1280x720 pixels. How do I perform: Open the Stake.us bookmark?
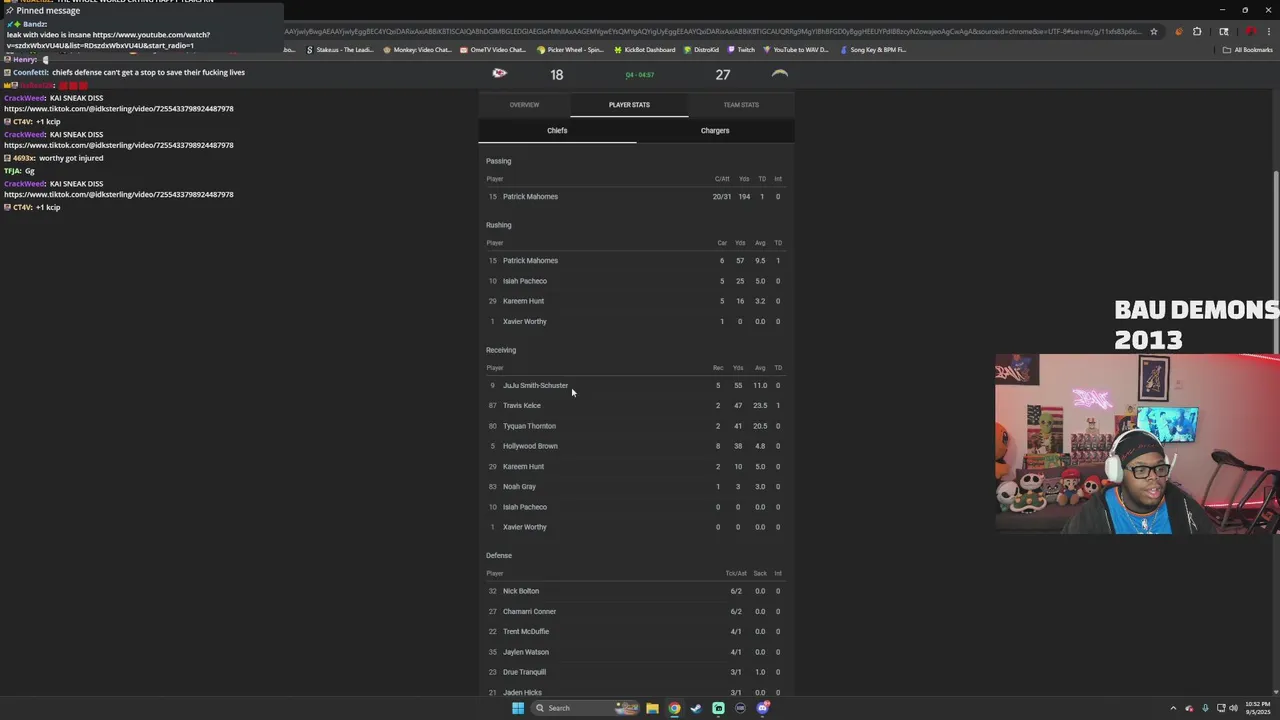coord(339,49)
